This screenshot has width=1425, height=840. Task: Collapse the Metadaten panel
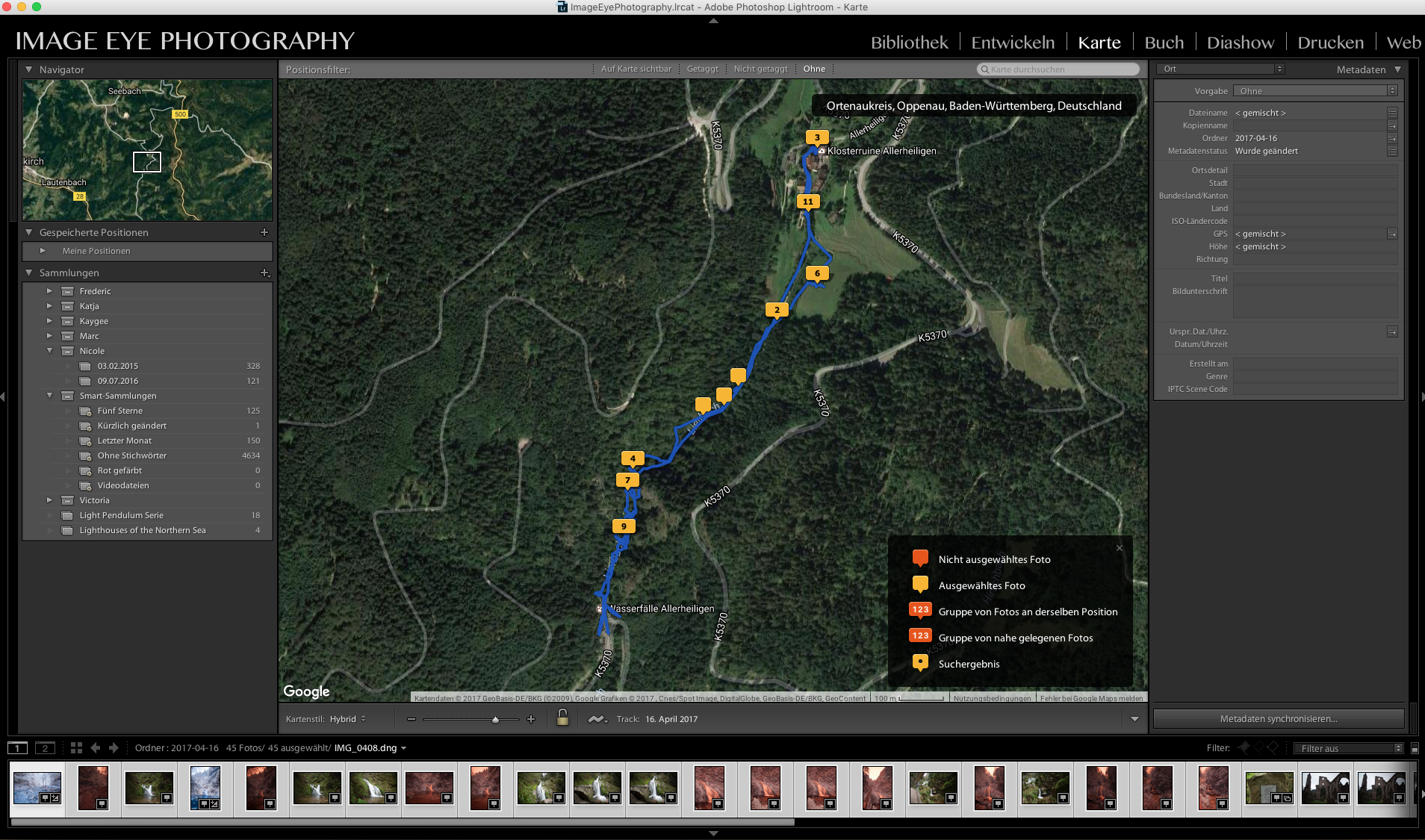pos(1397,69)
